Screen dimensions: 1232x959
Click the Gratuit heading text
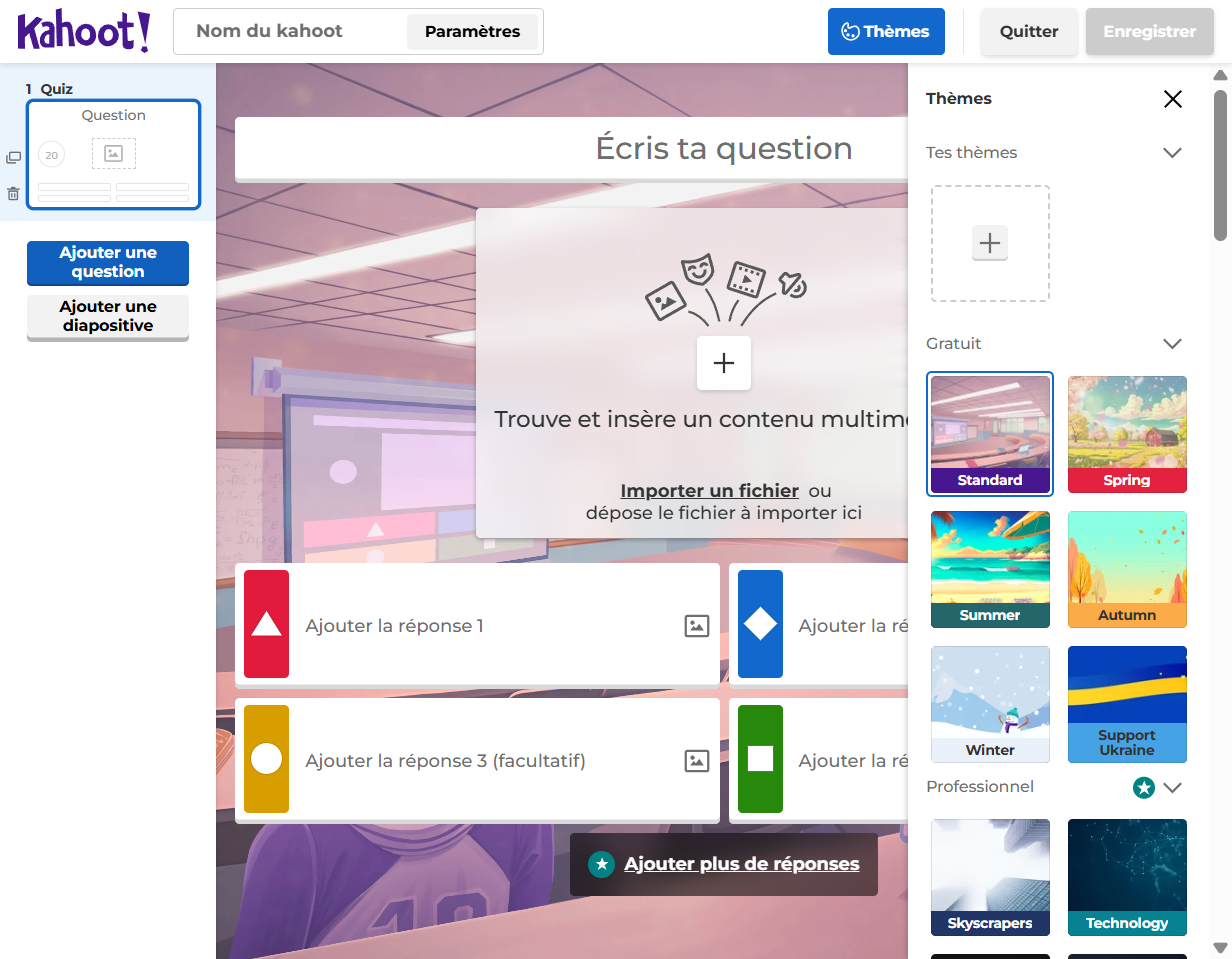pyautogui.click(x=954, y=344)
